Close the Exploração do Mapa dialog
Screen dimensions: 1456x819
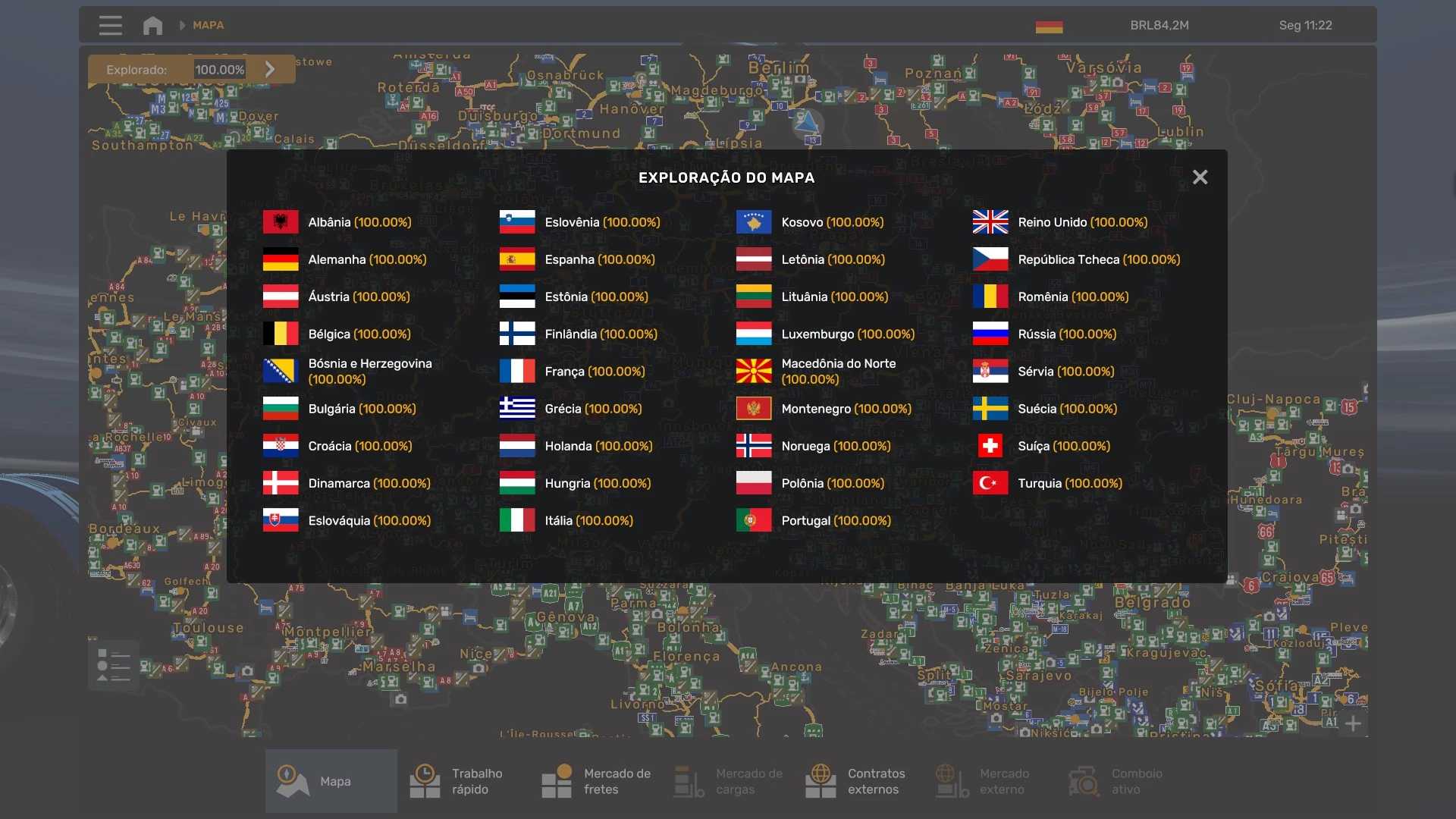(1200, 177)
